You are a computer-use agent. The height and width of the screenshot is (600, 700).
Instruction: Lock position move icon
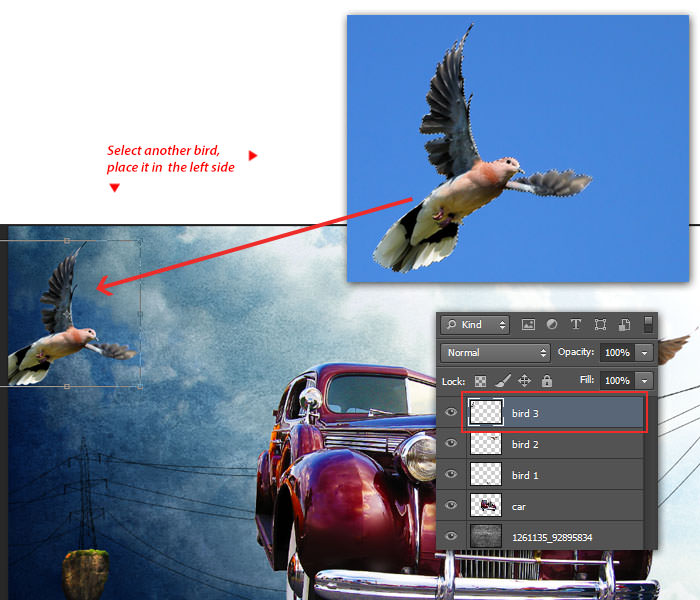click(x=525, y=381)
